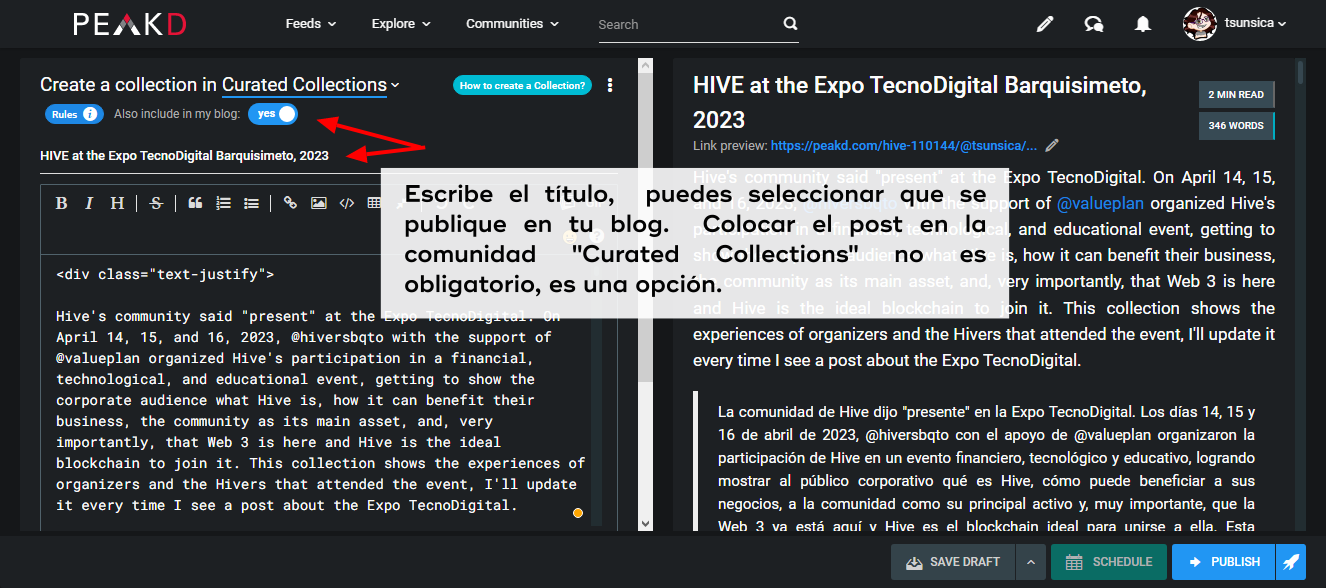The width and height of the screenshot is (1326, 588).
Task: Click the Search input field
Action: pos(688,24)
